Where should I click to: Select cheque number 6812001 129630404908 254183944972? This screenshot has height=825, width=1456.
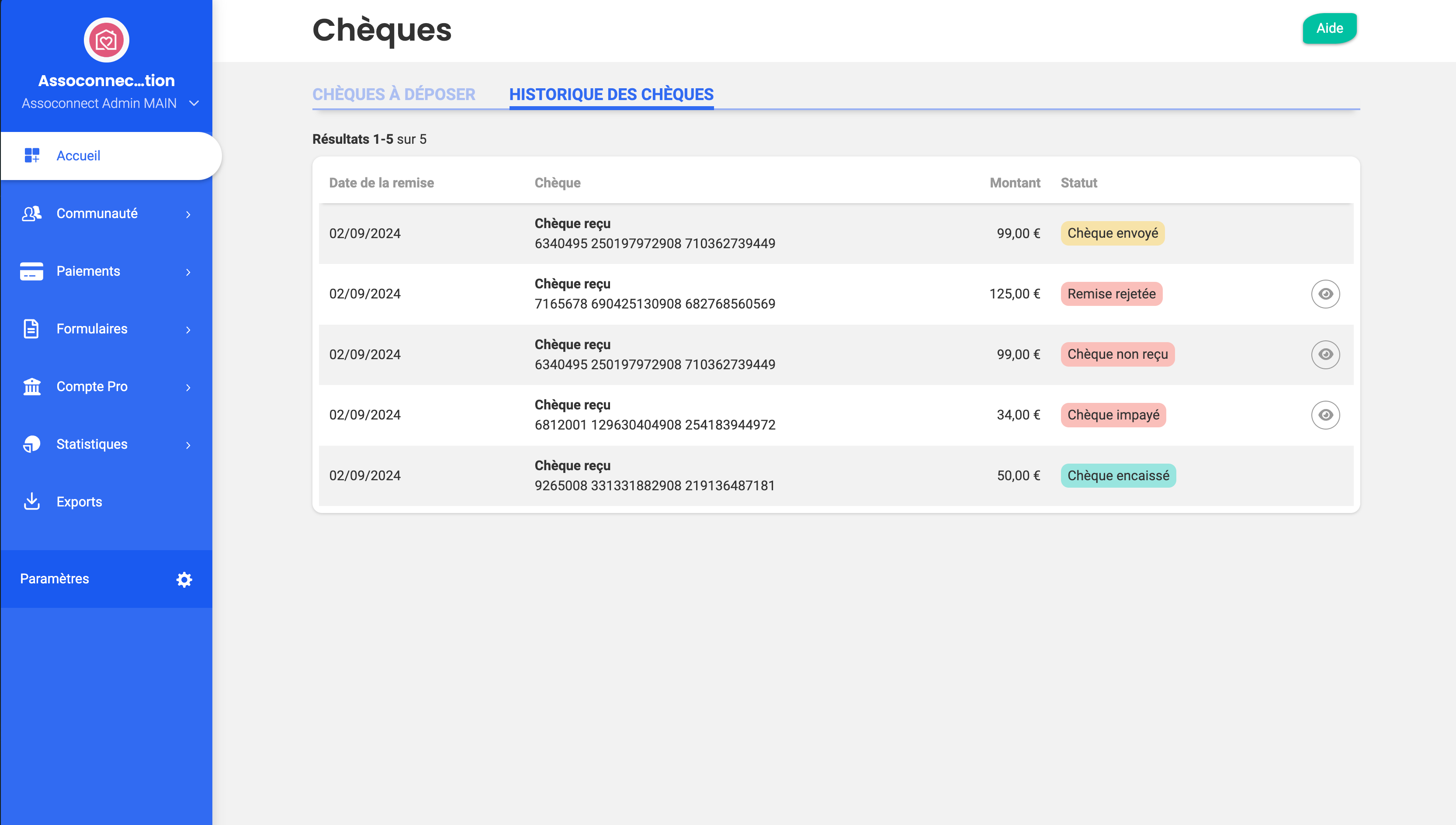(x=655, y=425)
